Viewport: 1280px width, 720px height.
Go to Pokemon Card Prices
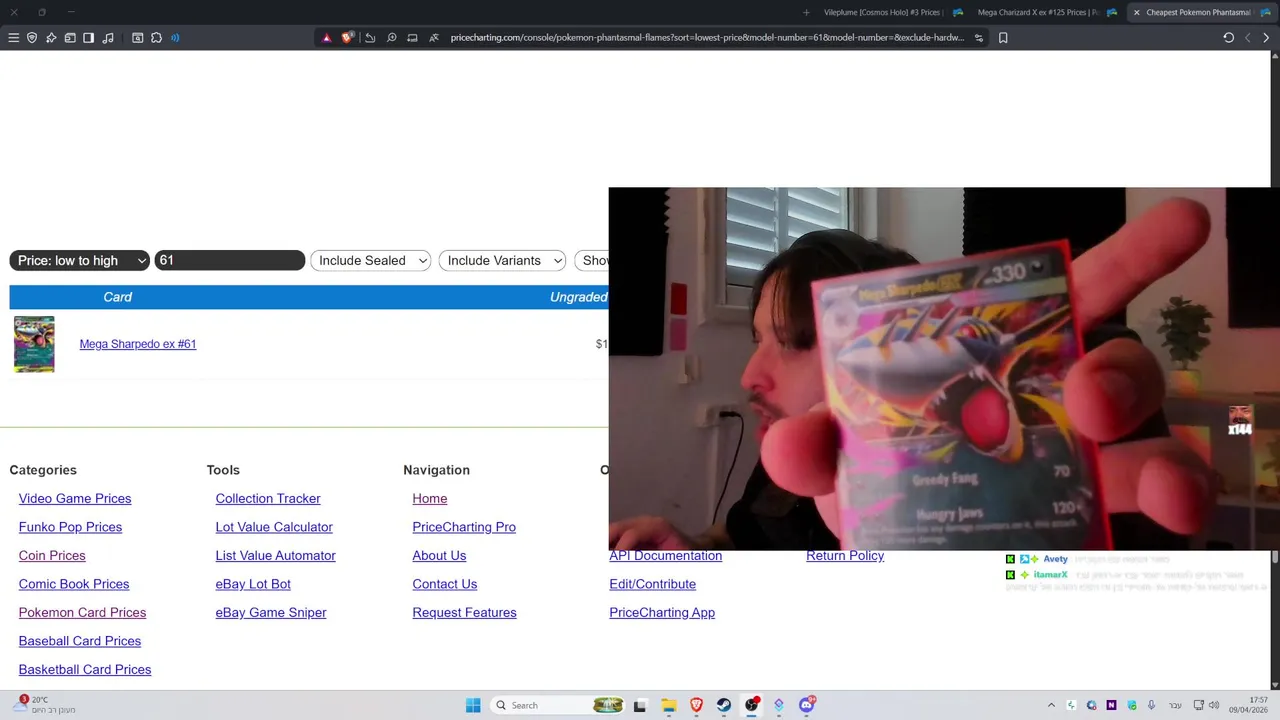coord(82,612)
